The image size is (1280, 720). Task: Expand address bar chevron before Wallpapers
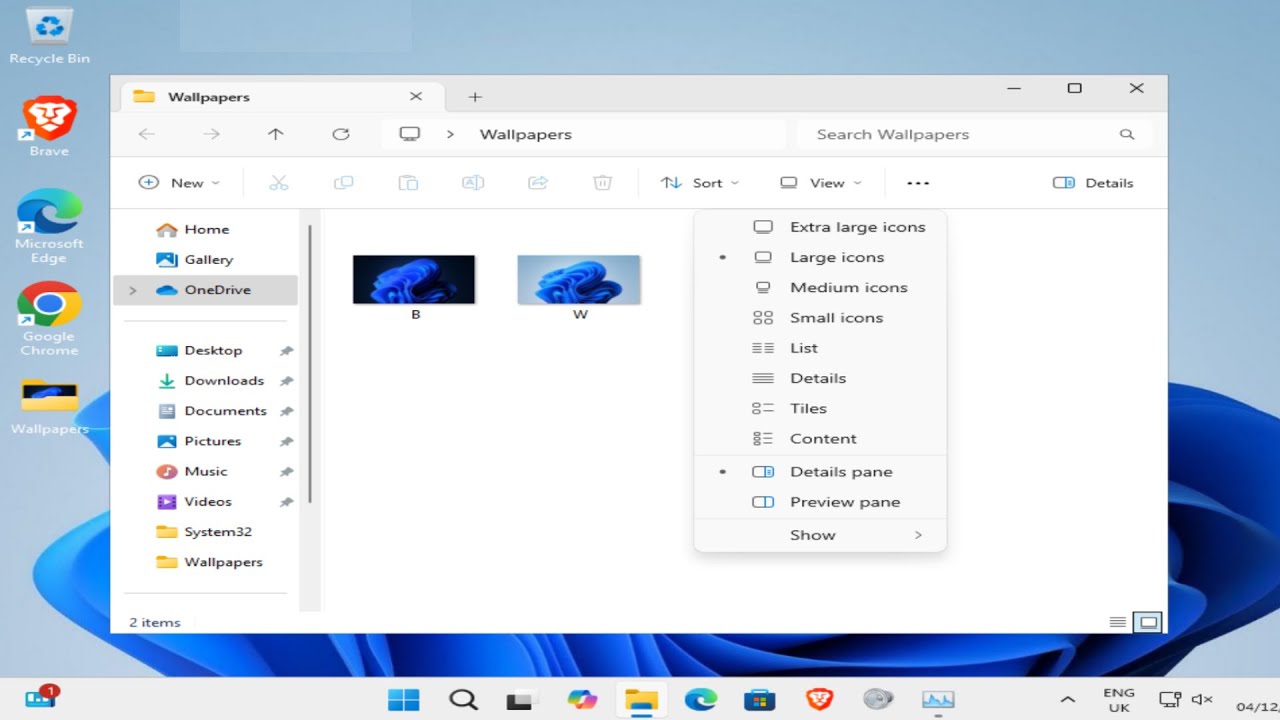click(450, 134)
